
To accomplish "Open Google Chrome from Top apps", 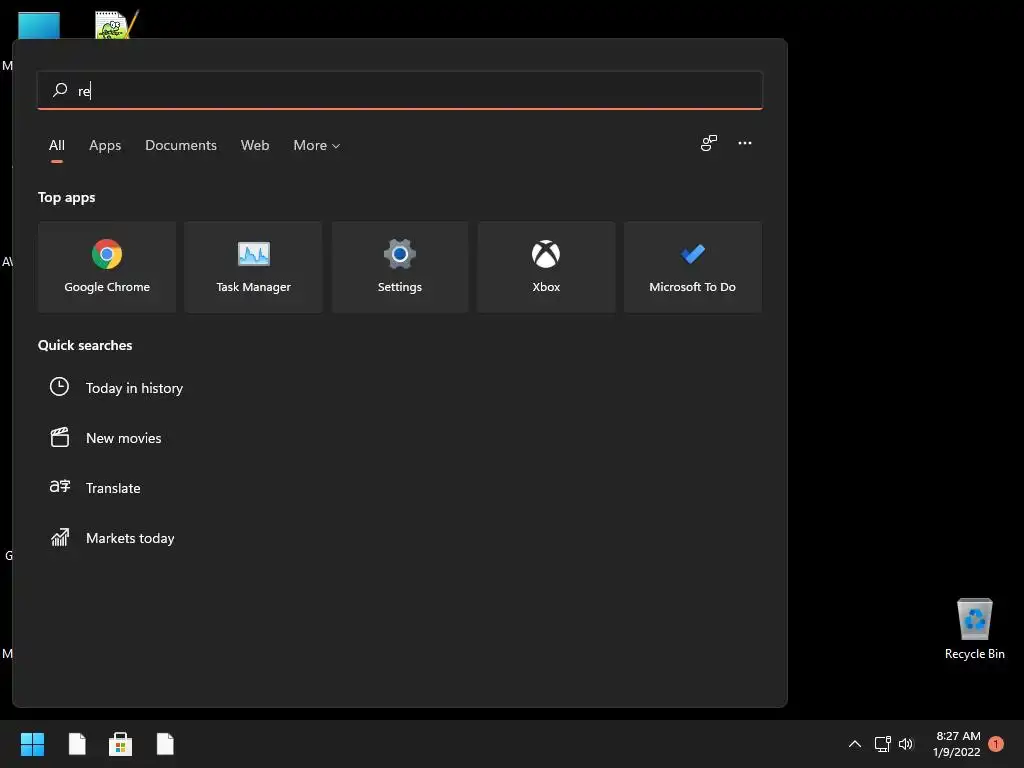I will [x=107, y=266].
